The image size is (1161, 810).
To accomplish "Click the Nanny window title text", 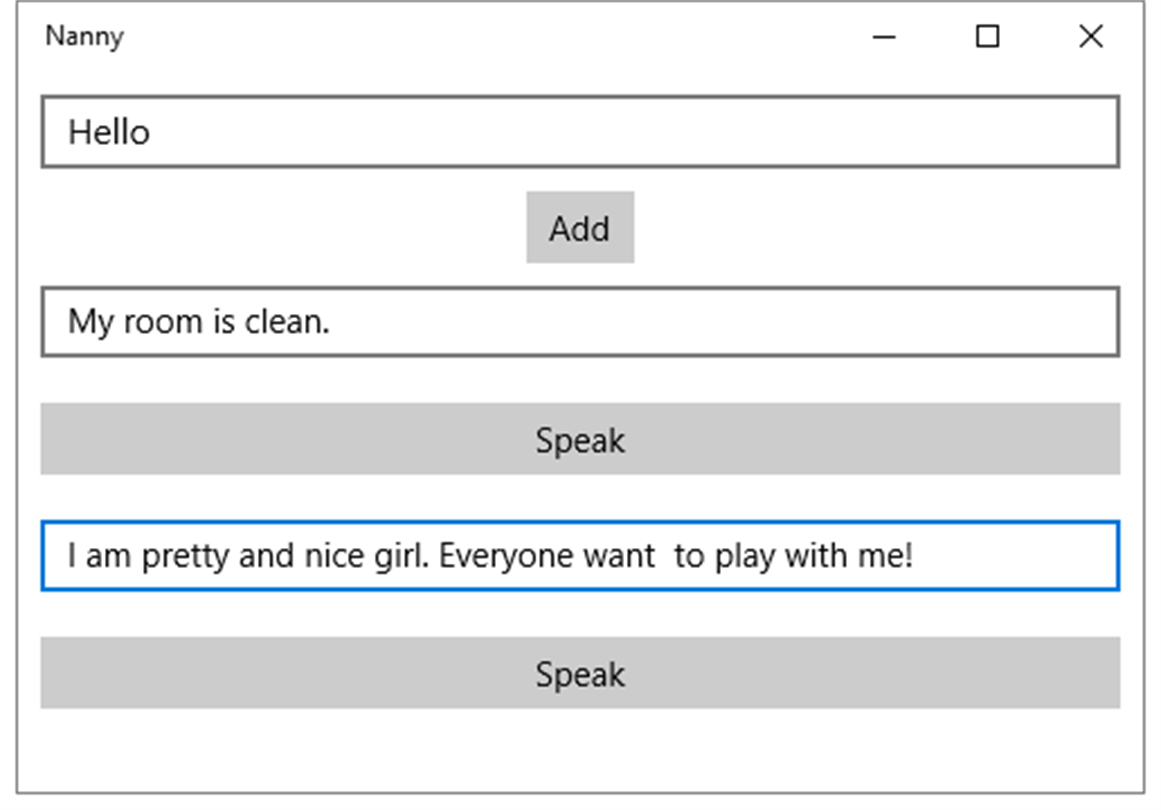I will (85, 37).
